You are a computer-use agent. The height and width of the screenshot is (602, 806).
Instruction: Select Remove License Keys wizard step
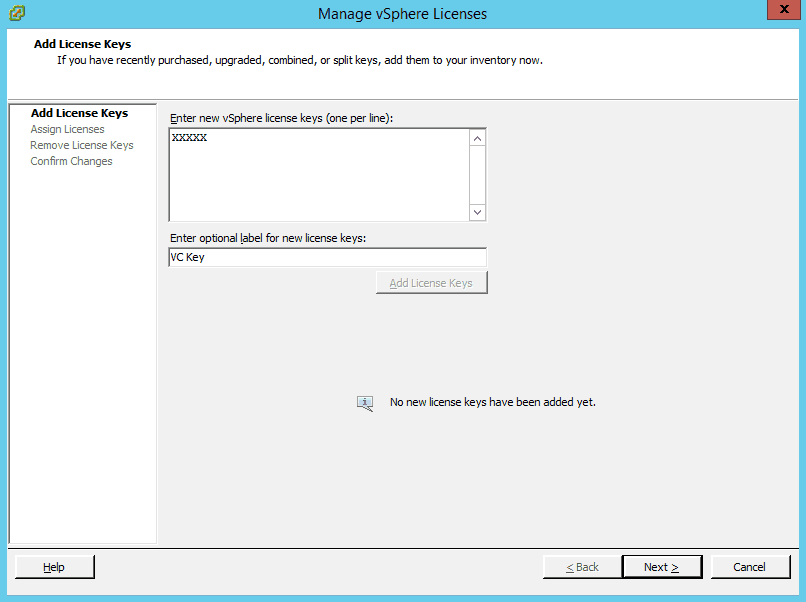(82, 145)
